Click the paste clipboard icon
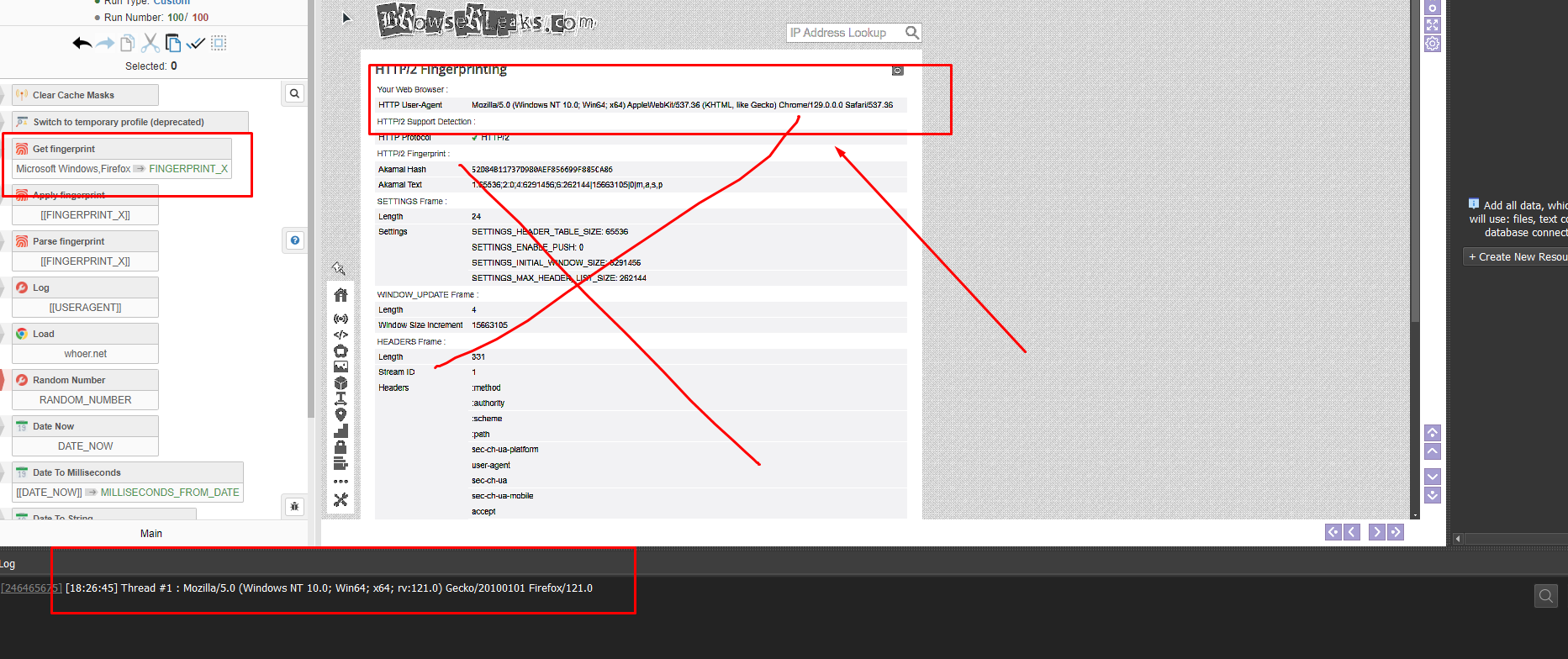 pos(173,43)
